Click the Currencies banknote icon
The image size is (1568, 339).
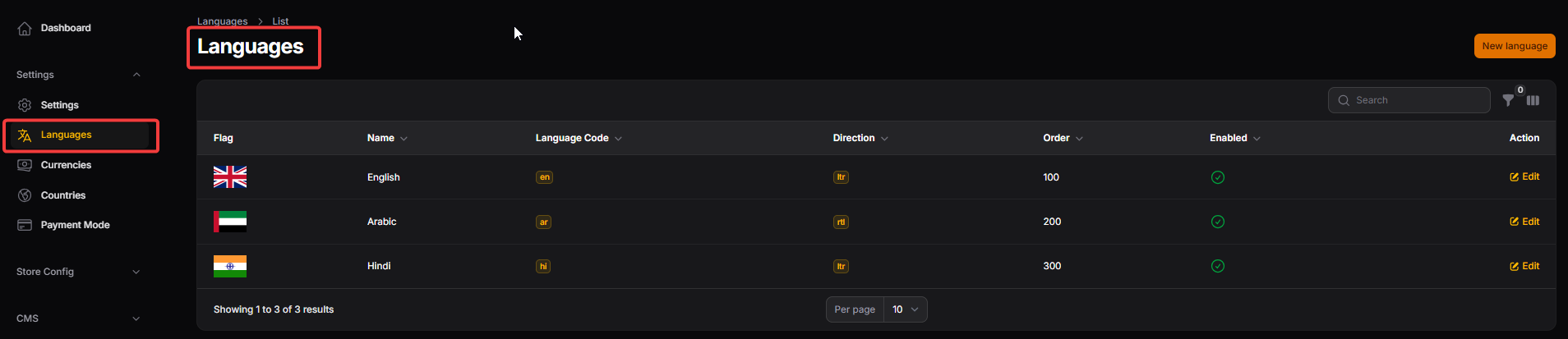point(25,165)
